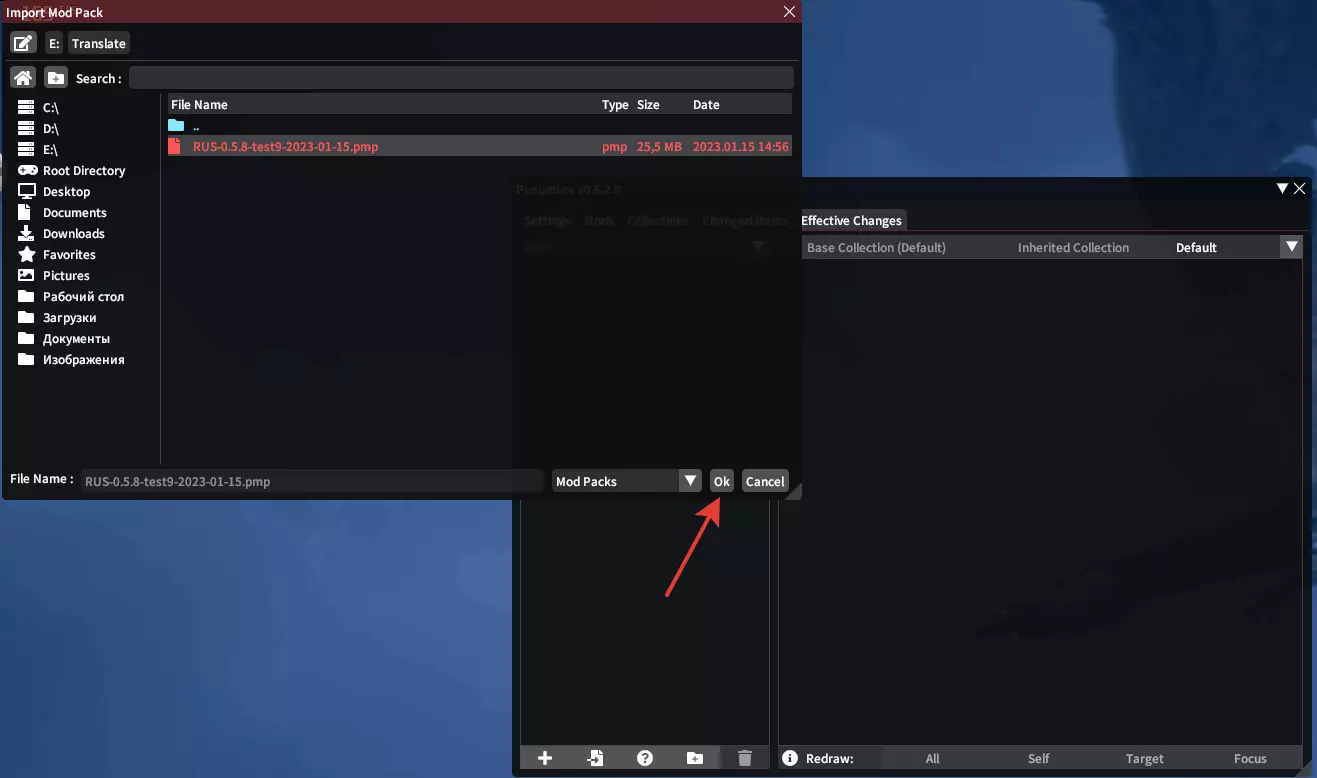This screenshot has width=1317, height=778.
Task: Click the import mod pack icon in Penumbra
Action: (595, 758)
